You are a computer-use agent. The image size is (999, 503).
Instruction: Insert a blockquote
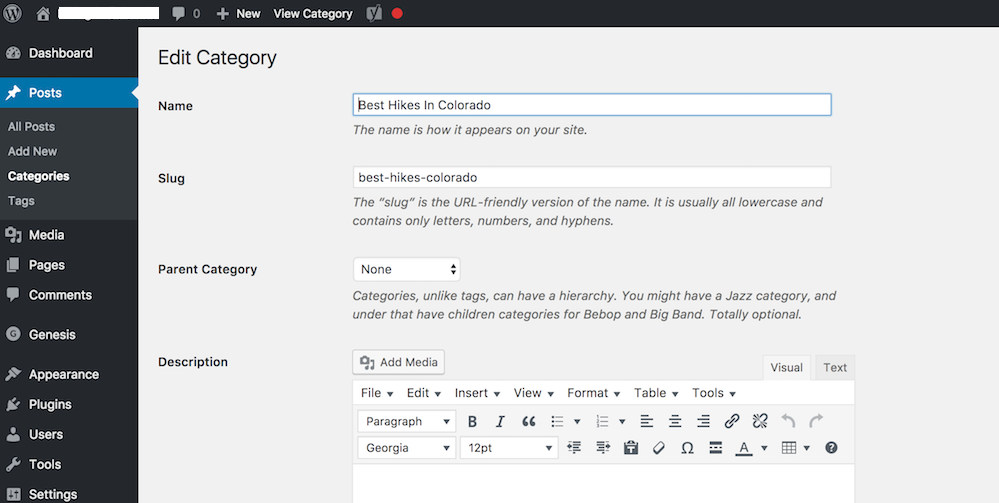[x=528, y=421]
